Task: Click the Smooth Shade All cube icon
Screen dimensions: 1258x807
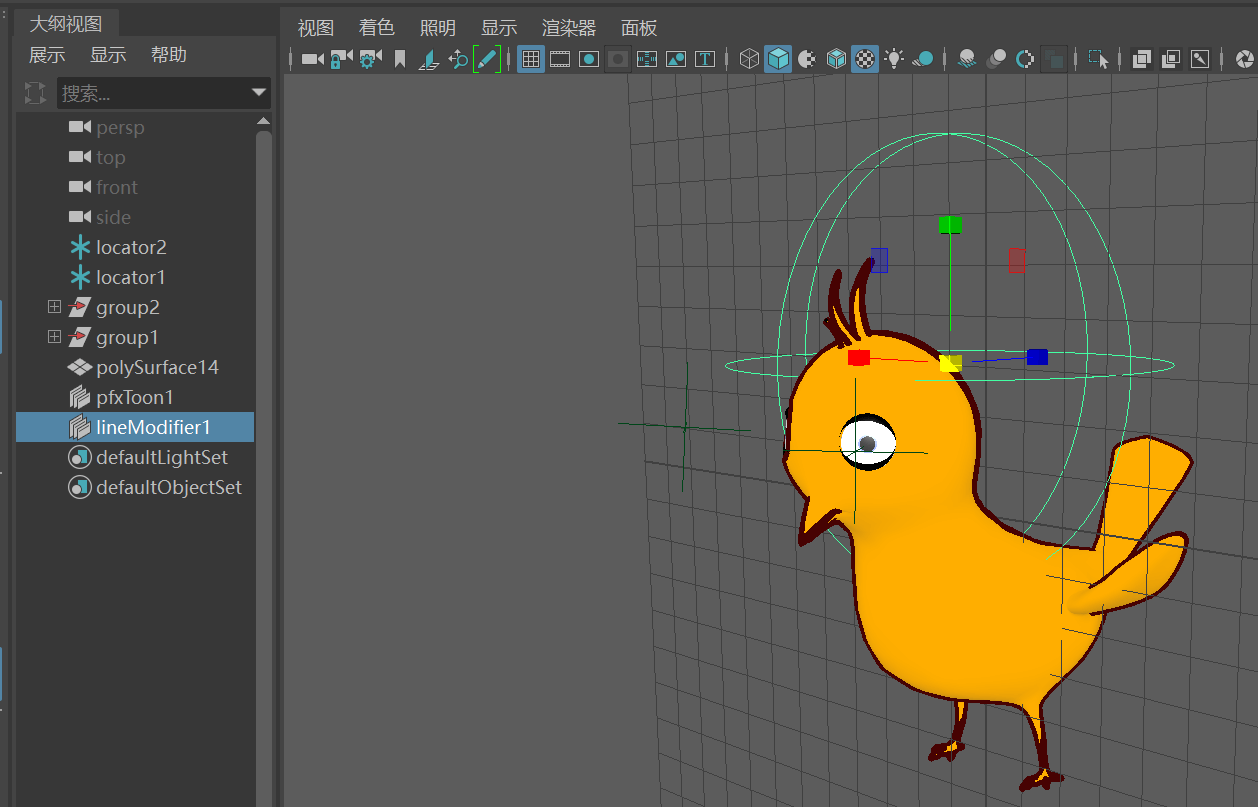Action: coord(778,59)
